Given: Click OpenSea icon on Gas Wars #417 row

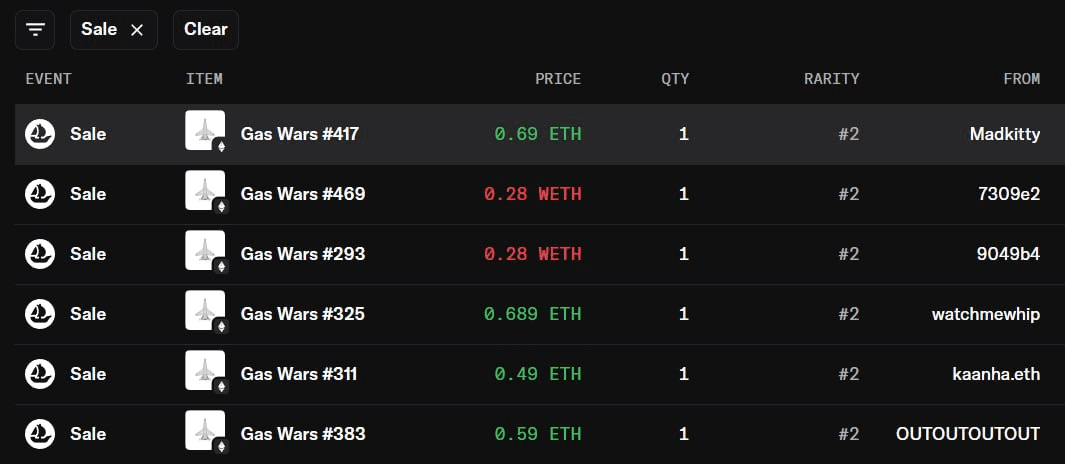Looking at the screenshot, I should (40, 134).
